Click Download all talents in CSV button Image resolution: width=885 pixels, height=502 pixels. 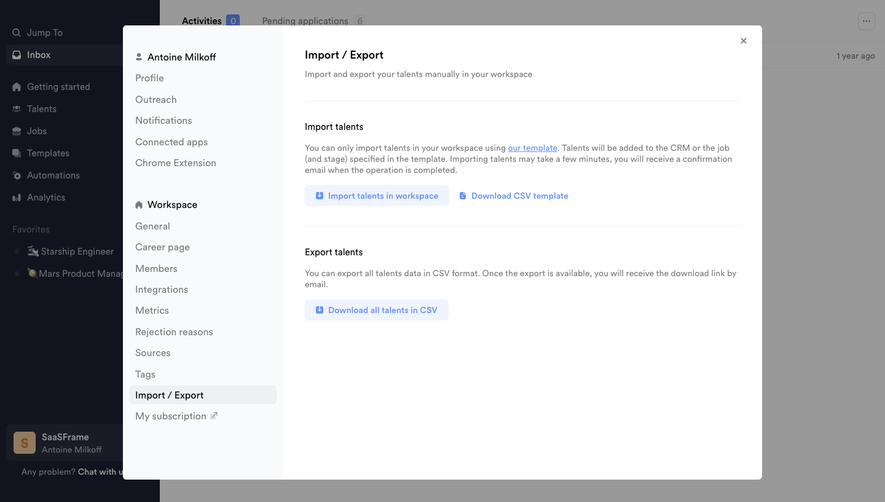tap(376, 310)
